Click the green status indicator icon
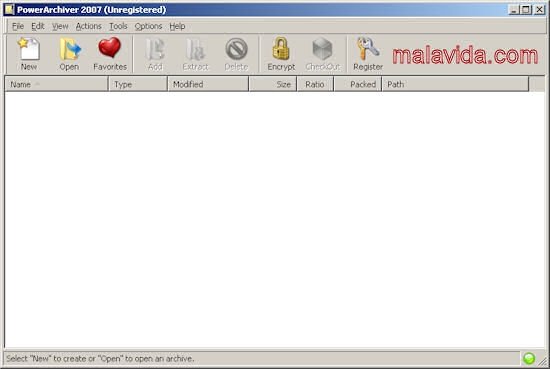This screenshot has width=550, height=369. click(529, 358)
